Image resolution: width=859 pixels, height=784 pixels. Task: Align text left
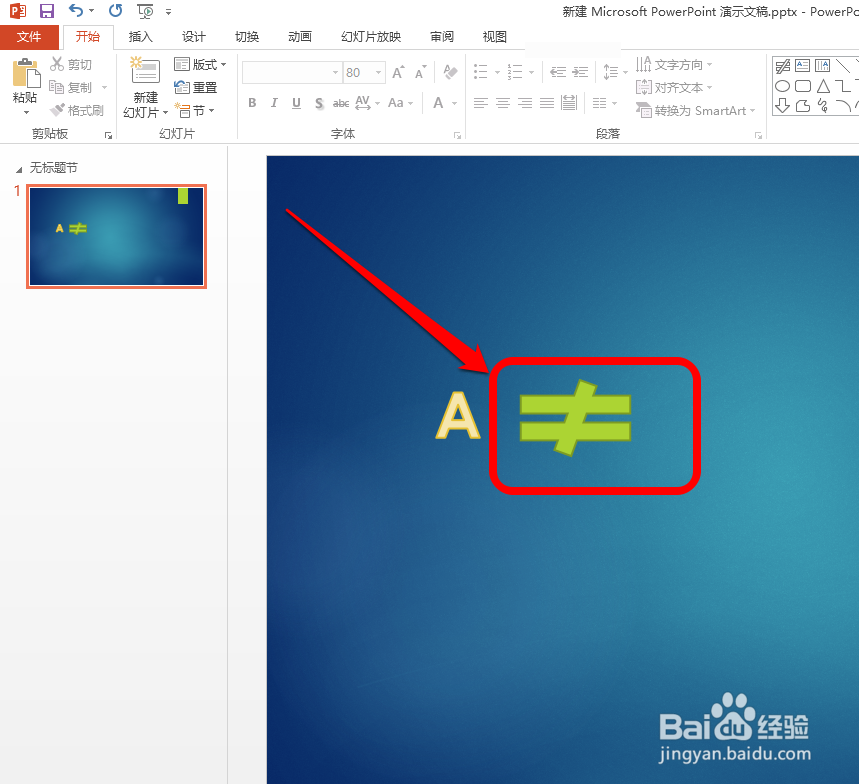pos(480,102)
